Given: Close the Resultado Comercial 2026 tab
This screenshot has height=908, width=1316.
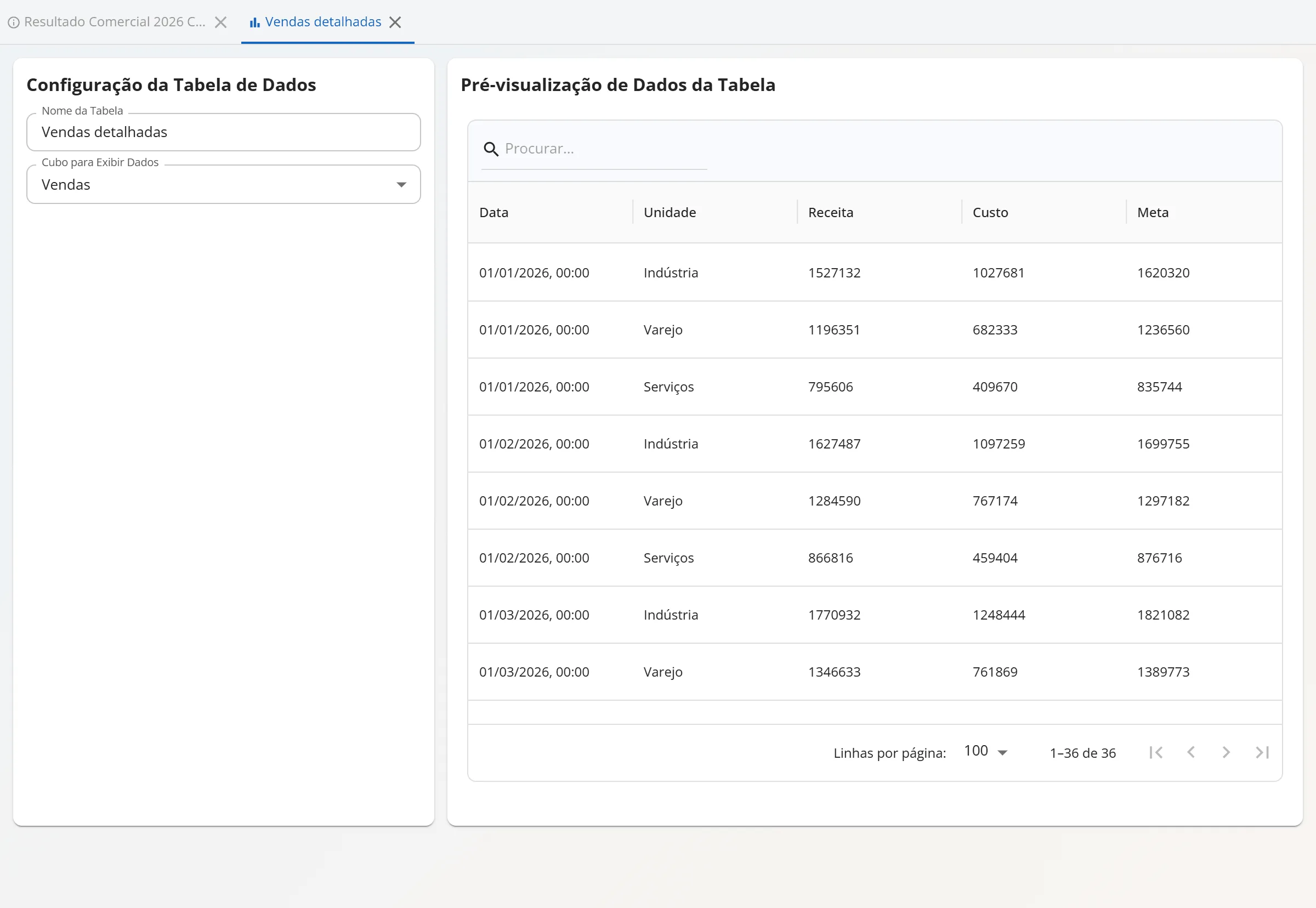Looking at the screenshot, I should [221, 22].
